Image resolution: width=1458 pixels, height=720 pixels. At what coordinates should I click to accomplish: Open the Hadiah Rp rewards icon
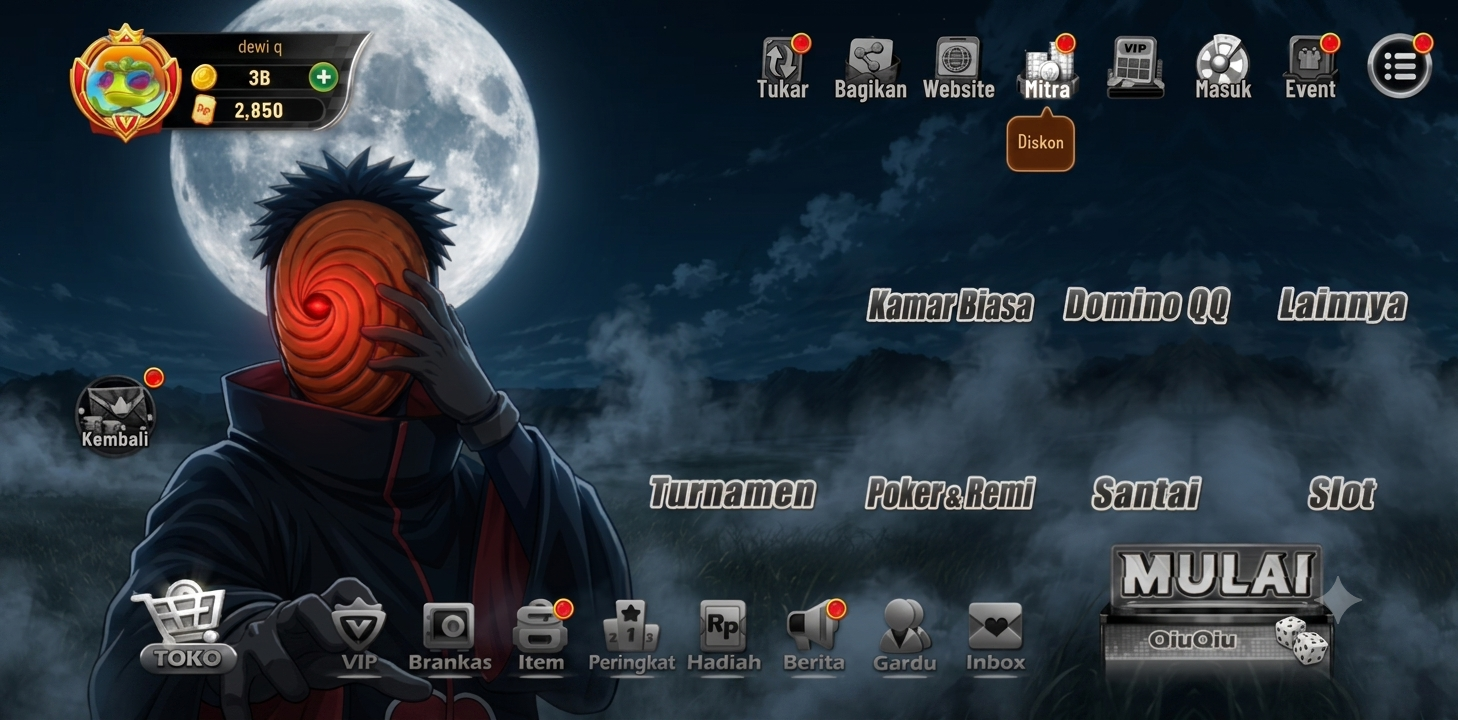tap(723, 637)
